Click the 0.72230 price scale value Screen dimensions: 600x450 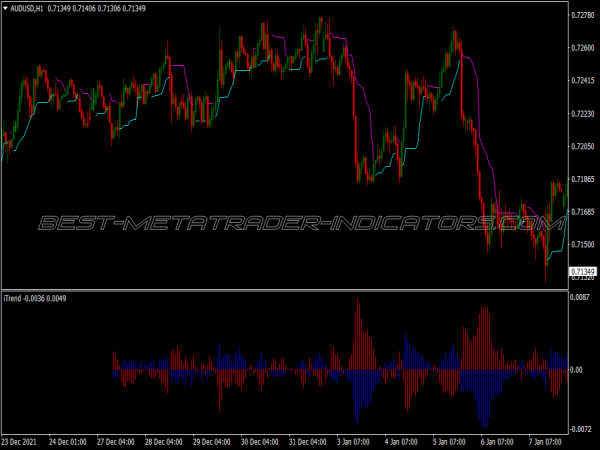(x=583, y=114)
